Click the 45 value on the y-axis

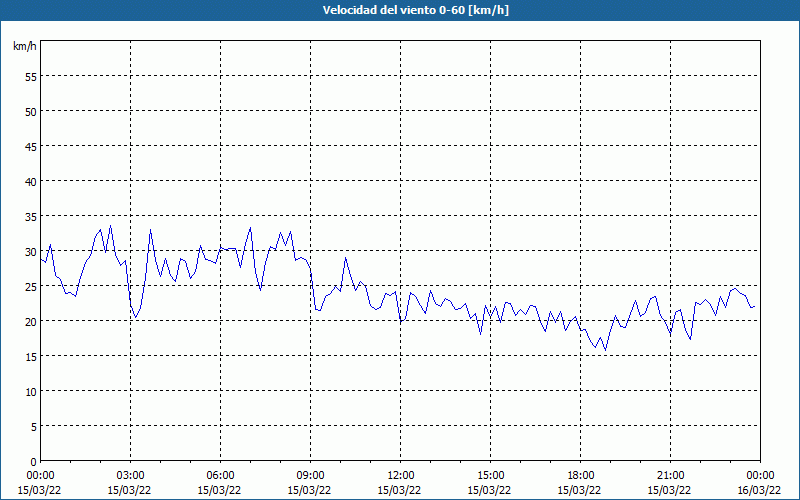[31, 146]
